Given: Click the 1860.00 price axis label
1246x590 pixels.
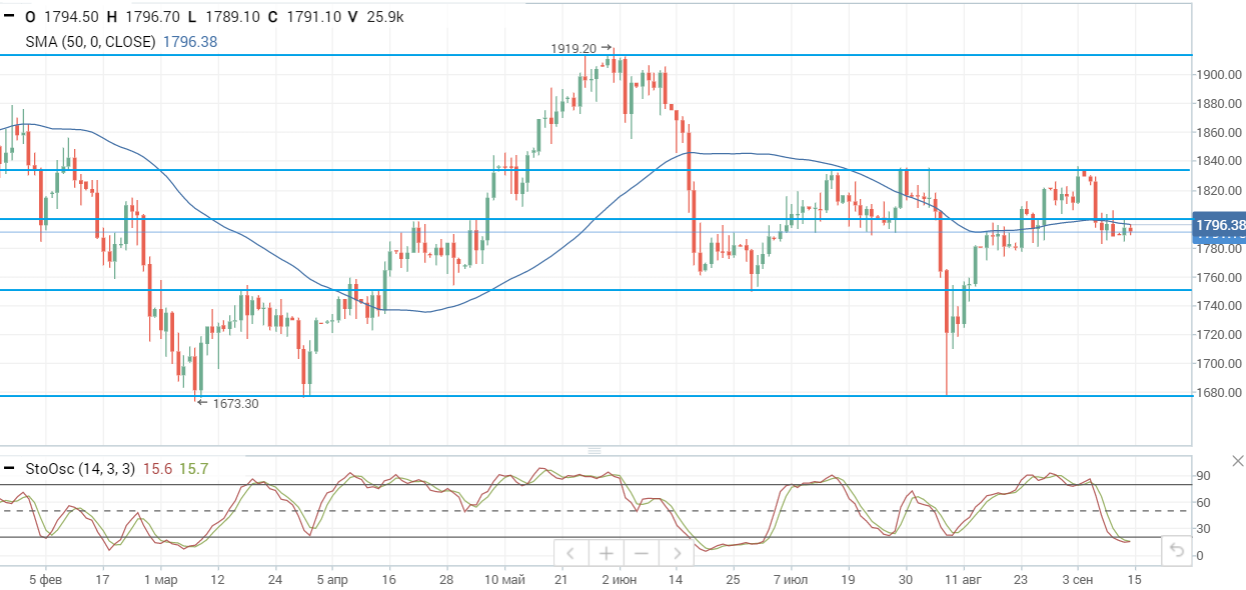Looking at the screenshot, I should [1219, 133].
